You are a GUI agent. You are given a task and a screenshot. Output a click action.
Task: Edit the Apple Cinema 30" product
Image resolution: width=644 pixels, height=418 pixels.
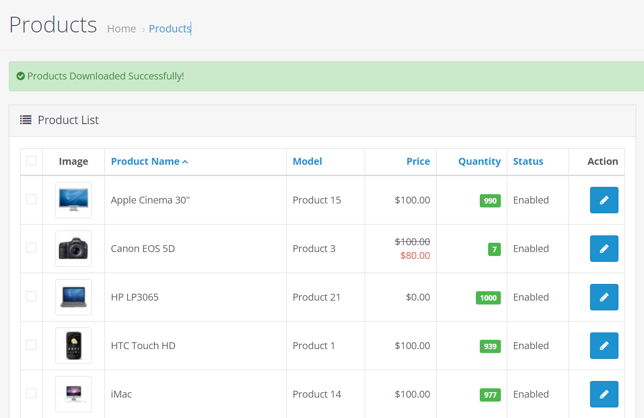pos(604,200)
